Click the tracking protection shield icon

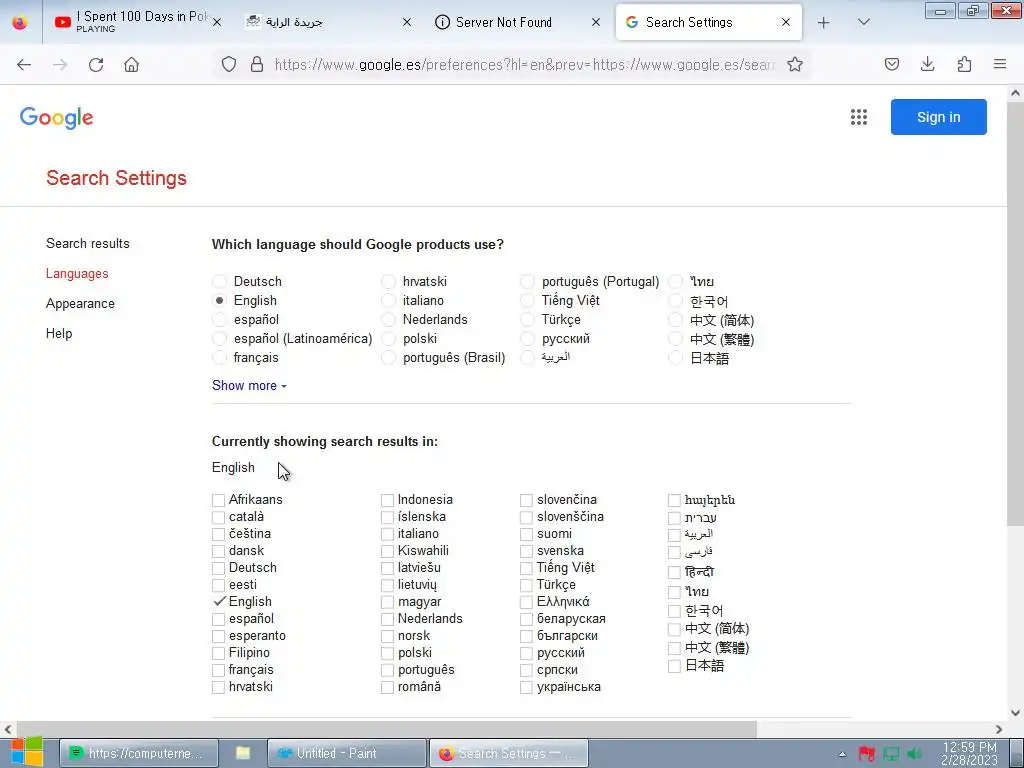coord(229,64)
